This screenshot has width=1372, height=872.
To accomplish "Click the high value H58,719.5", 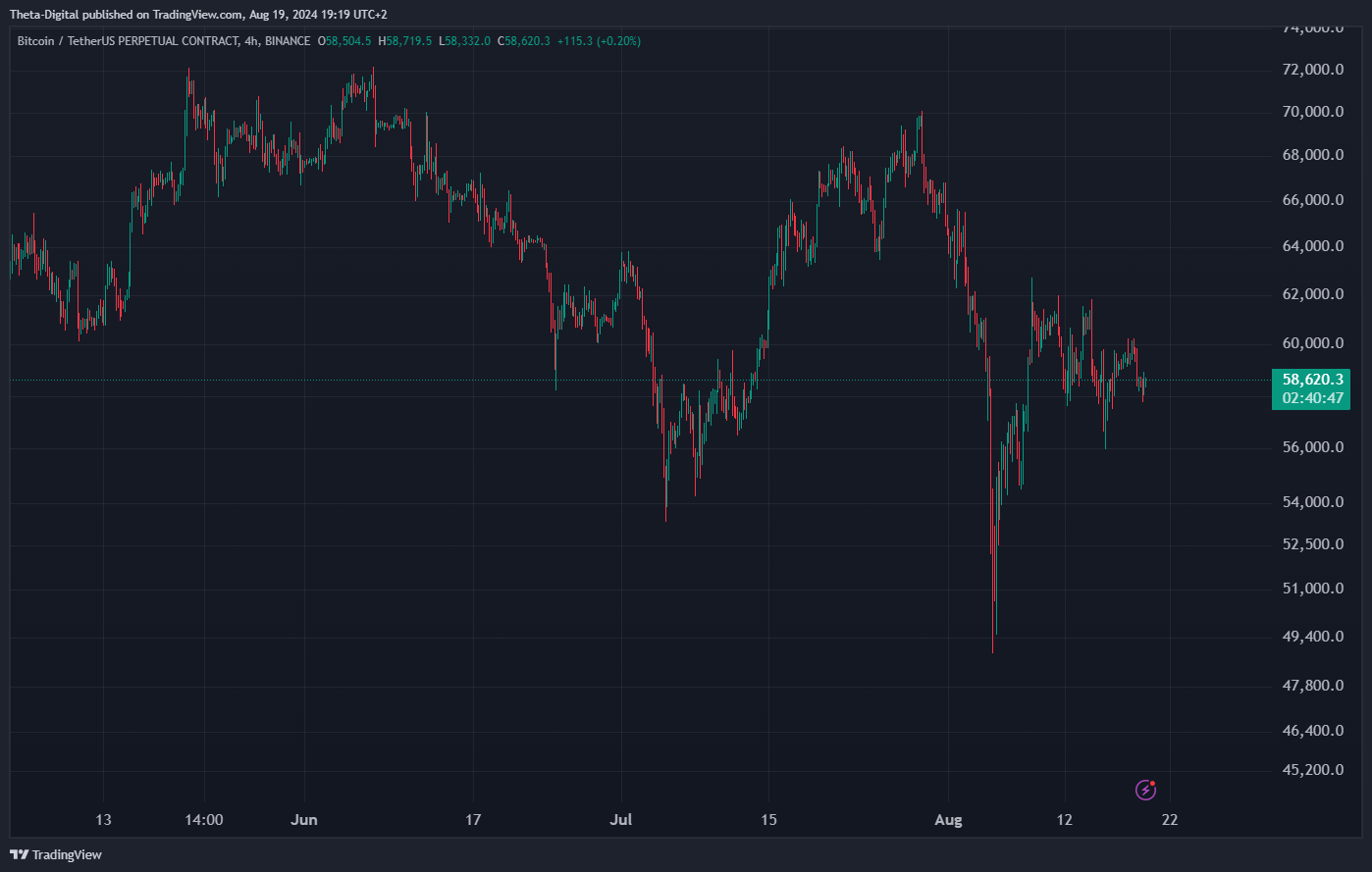I will coord(405,41).
